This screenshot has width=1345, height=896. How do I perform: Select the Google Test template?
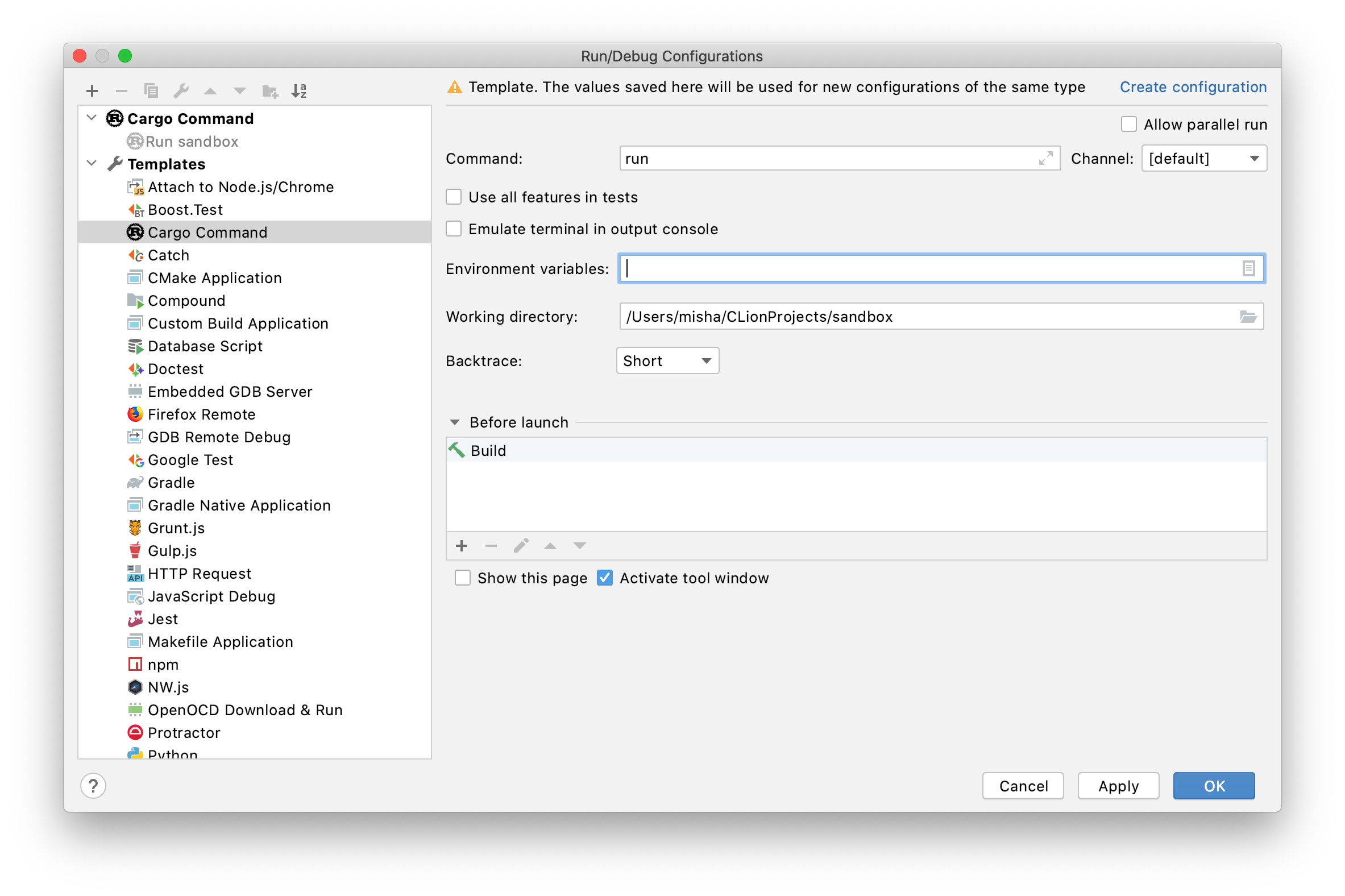190,459
